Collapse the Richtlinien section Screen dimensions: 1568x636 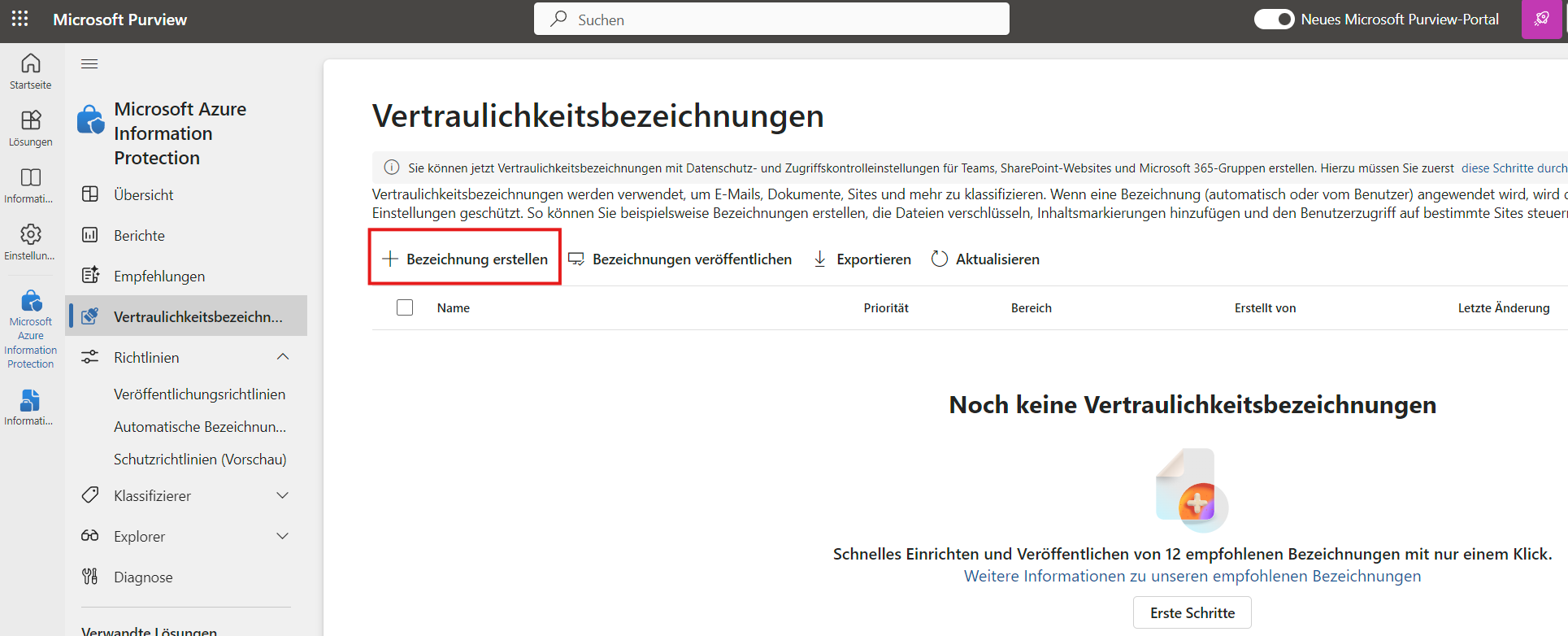pos(282,357)
